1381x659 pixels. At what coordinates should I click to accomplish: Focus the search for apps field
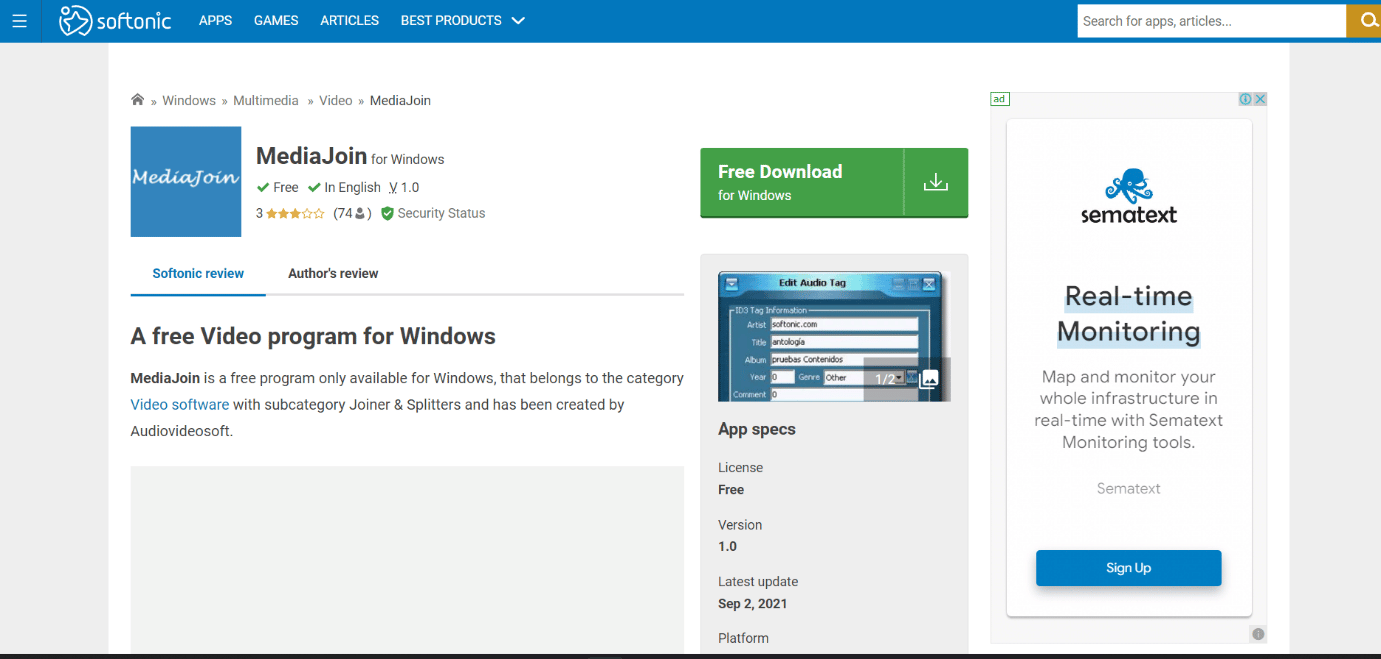point(1211,21)
